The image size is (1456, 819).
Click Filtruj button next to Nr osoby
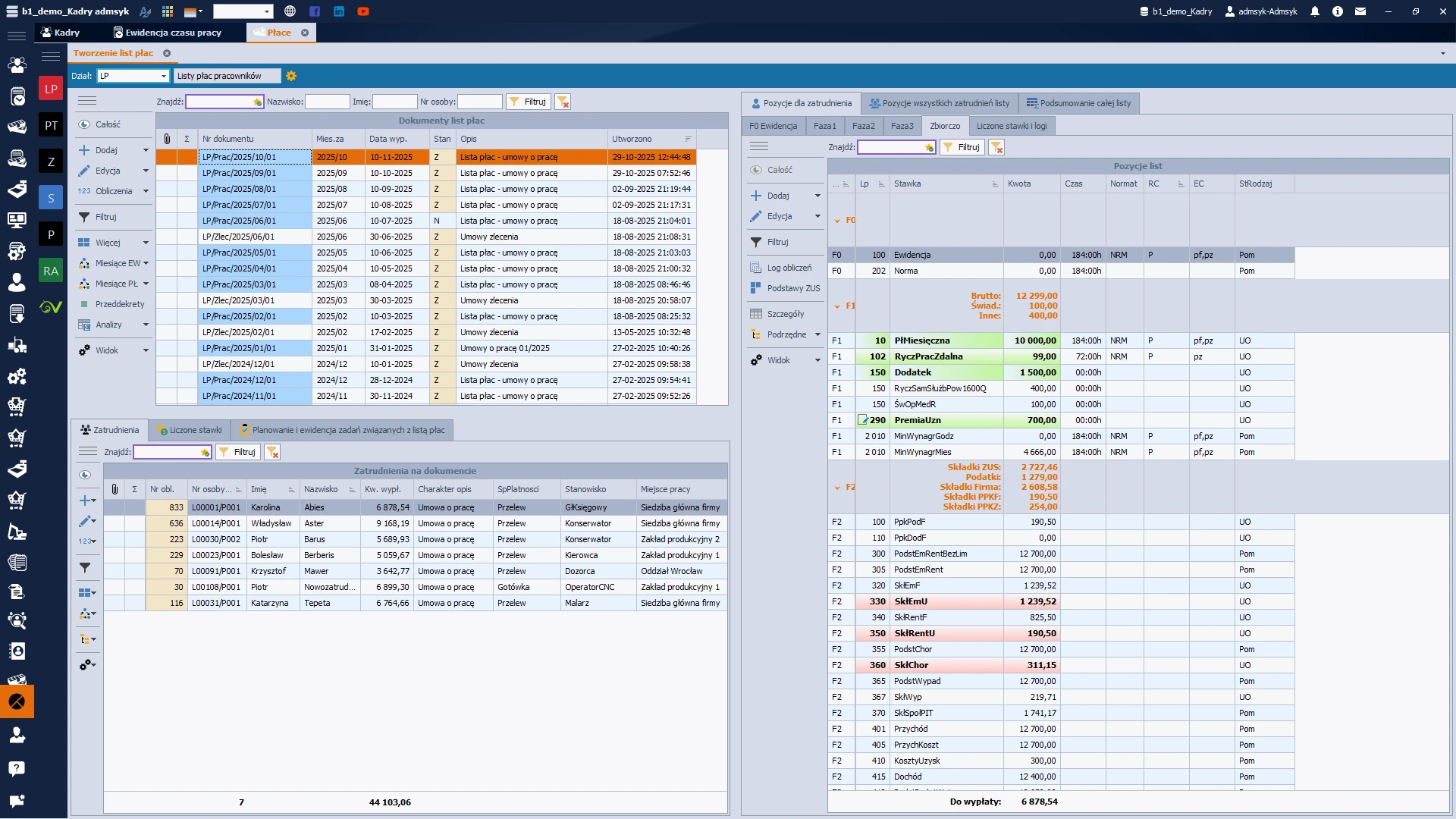(x=528, y=102)
